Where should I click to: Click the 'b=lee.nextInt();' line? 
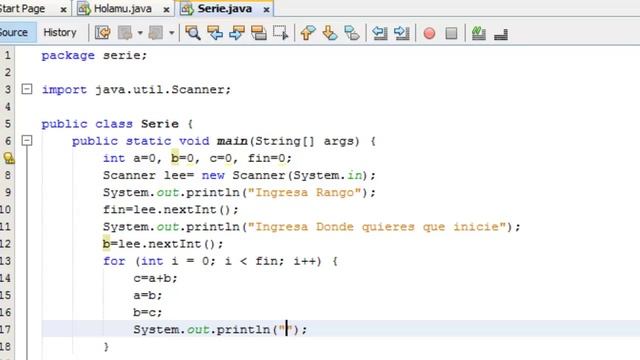pos(163,244)
